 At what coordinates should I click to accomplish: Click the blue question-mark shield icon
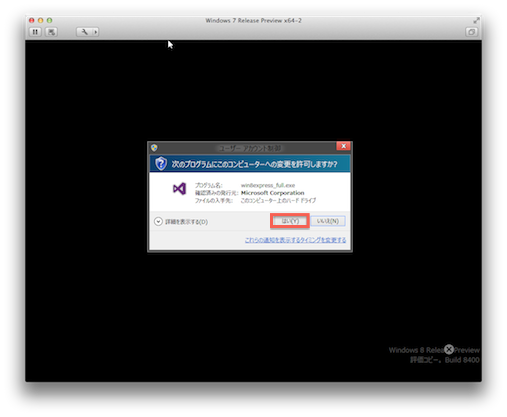click(161, 164)
